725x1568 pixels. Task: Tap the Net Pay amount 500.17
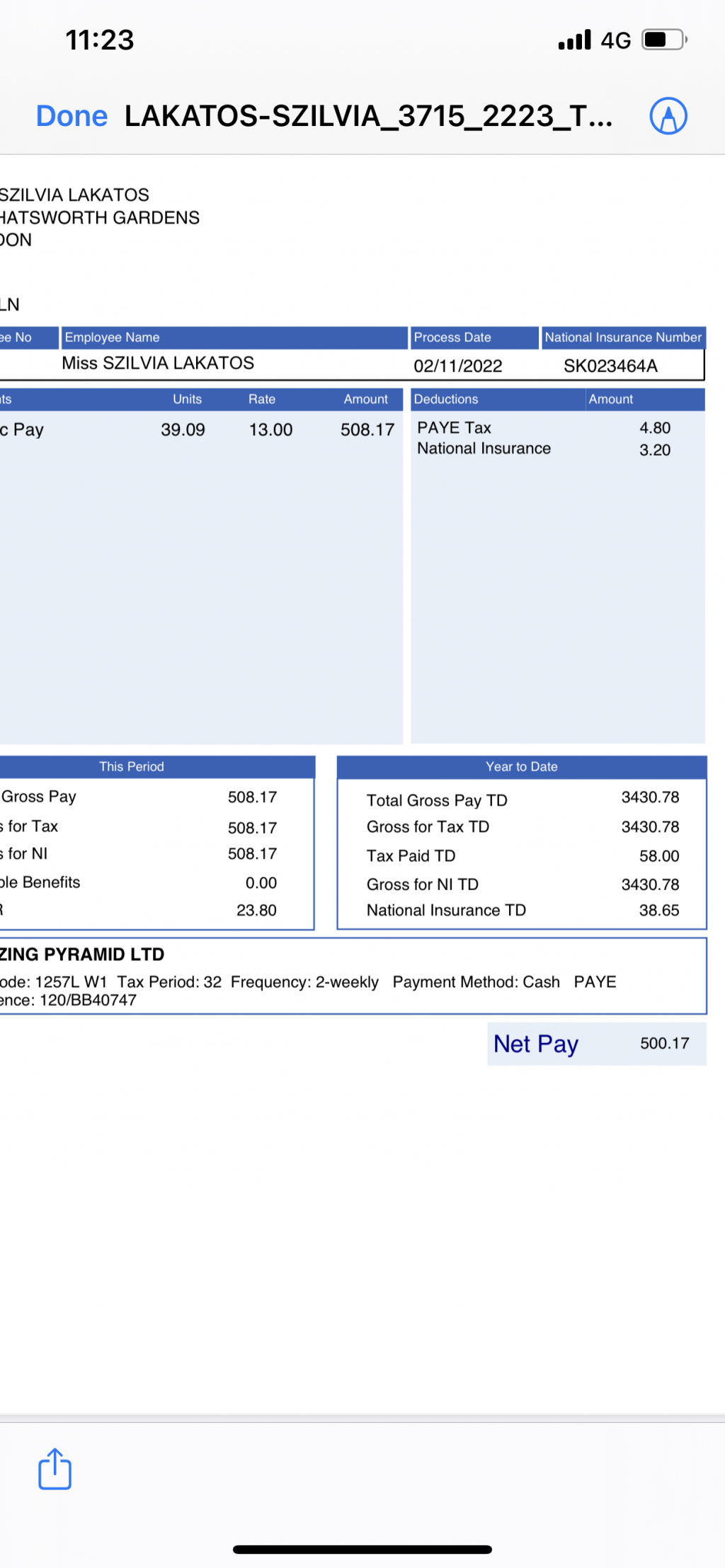tap(664, 1044)
